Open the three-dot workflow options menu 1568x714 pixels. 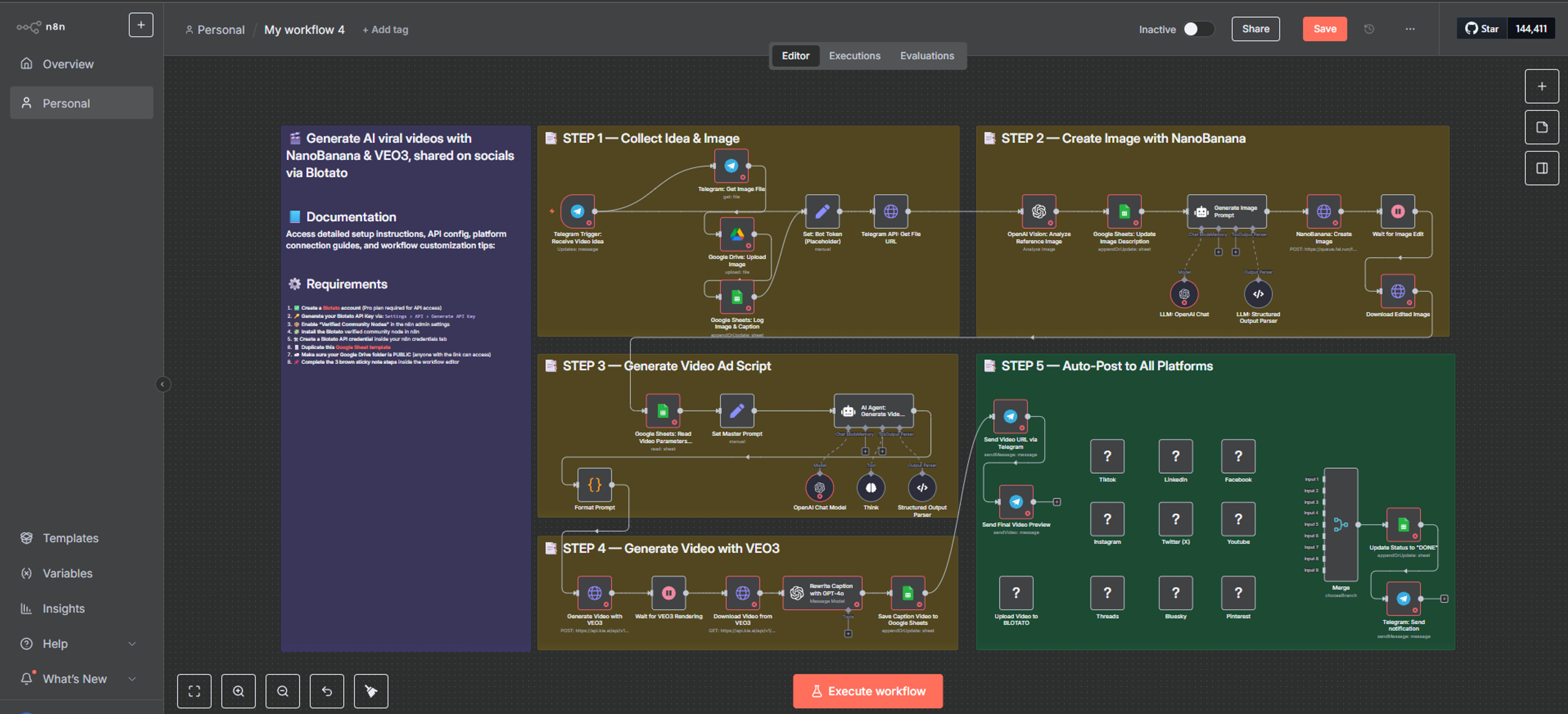(1409, 29)
